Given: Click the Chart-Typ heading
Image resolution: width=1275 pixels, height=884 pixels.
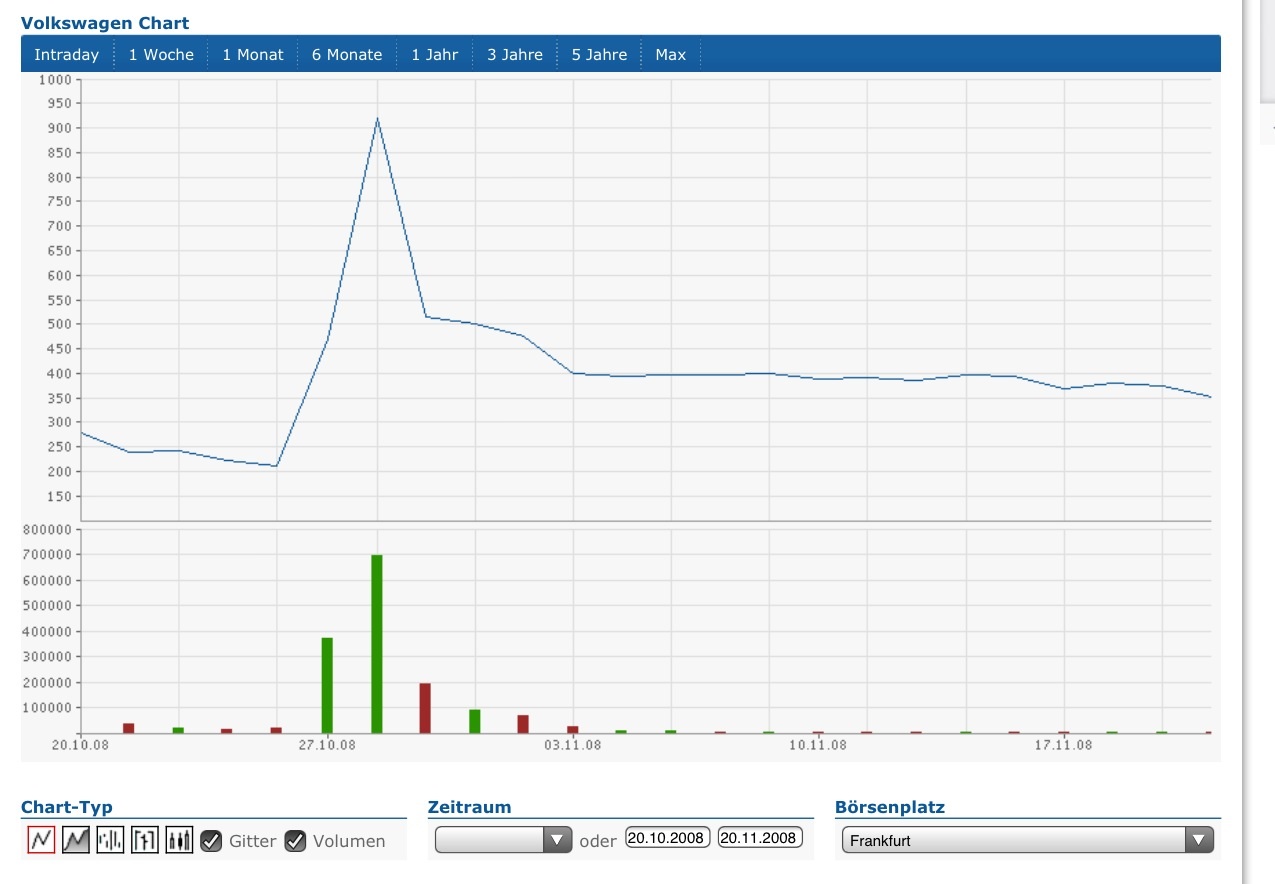Looking at the screenshot, I should click(x=67, y=807).
